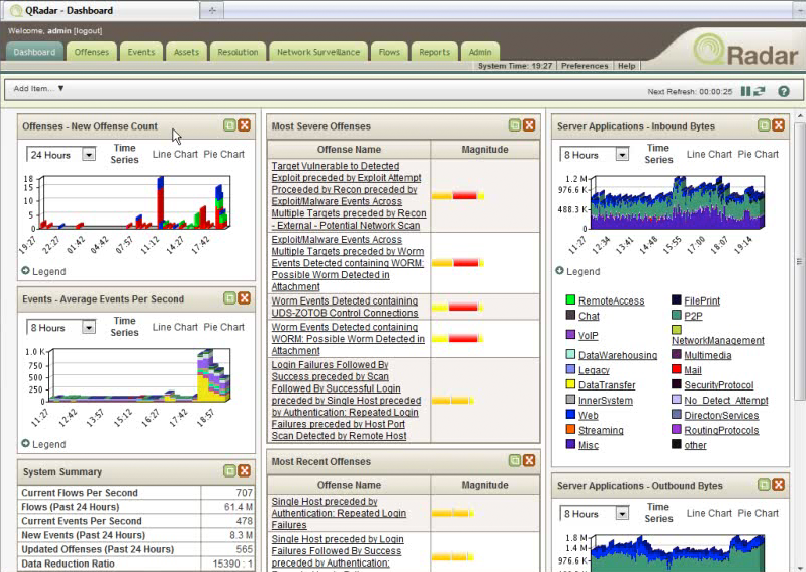Open the NetworkManagement legend link
Screen dimensions: 806x572
pos(718,340)
